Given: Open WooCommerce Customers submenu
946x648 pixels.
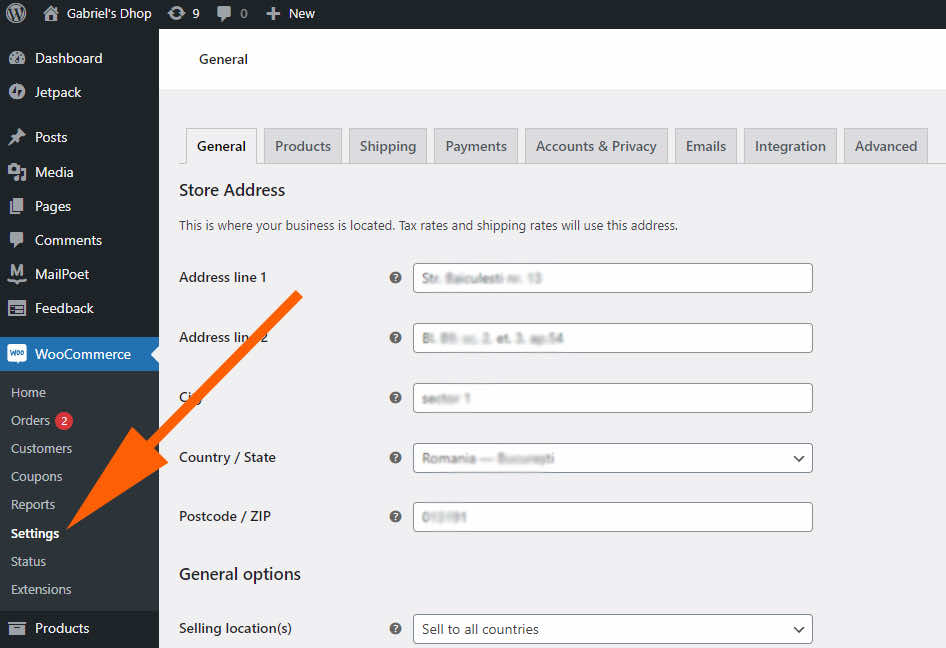Looking at the screenshot, I should pos(41,448).
